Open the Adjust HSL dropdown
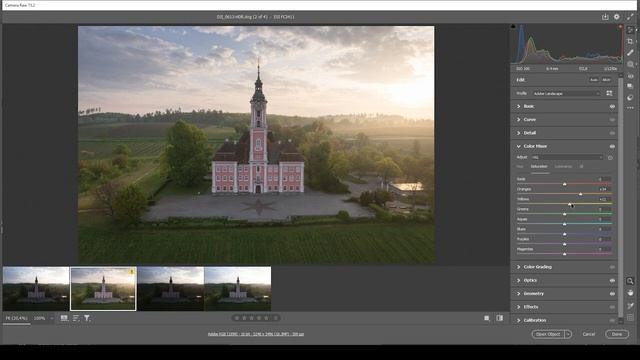640x360 pixels. [567, 157]
